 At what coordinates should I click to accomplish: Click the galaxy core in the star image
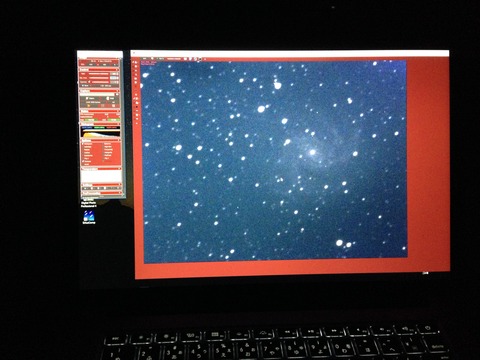(x=313, y=153)
